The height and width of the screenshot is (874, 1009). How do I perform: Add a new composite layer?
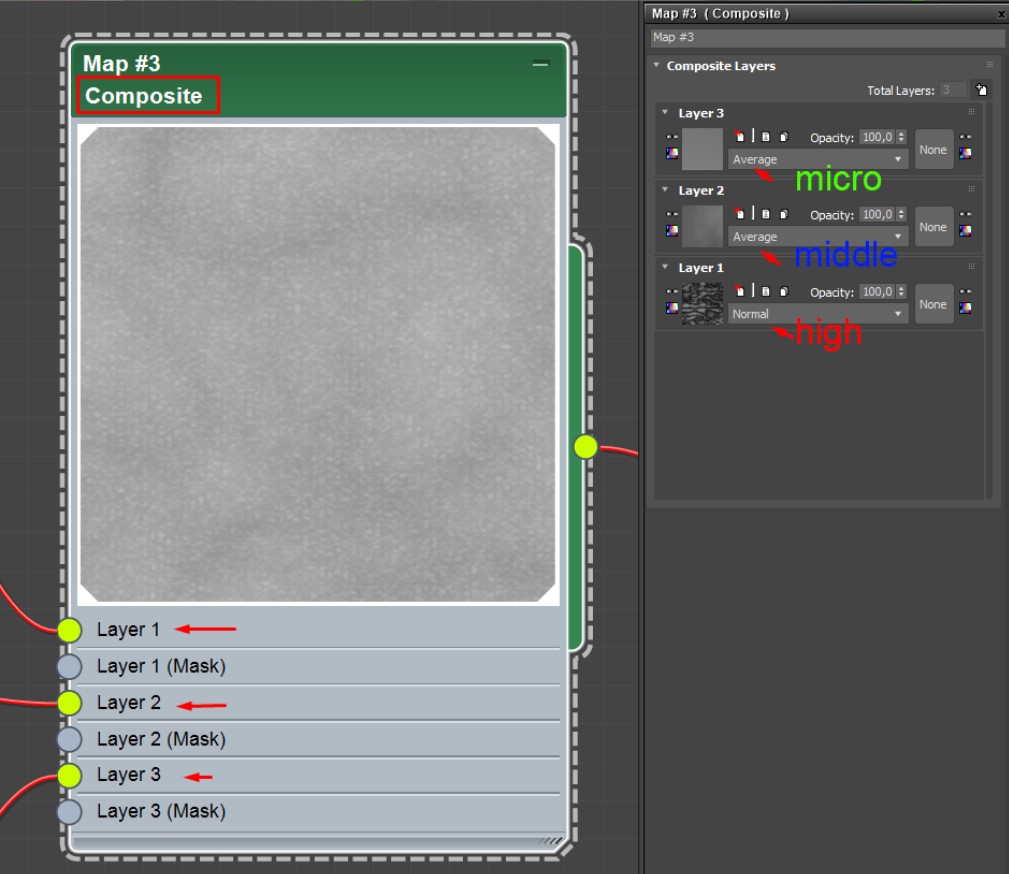point(981,89)
